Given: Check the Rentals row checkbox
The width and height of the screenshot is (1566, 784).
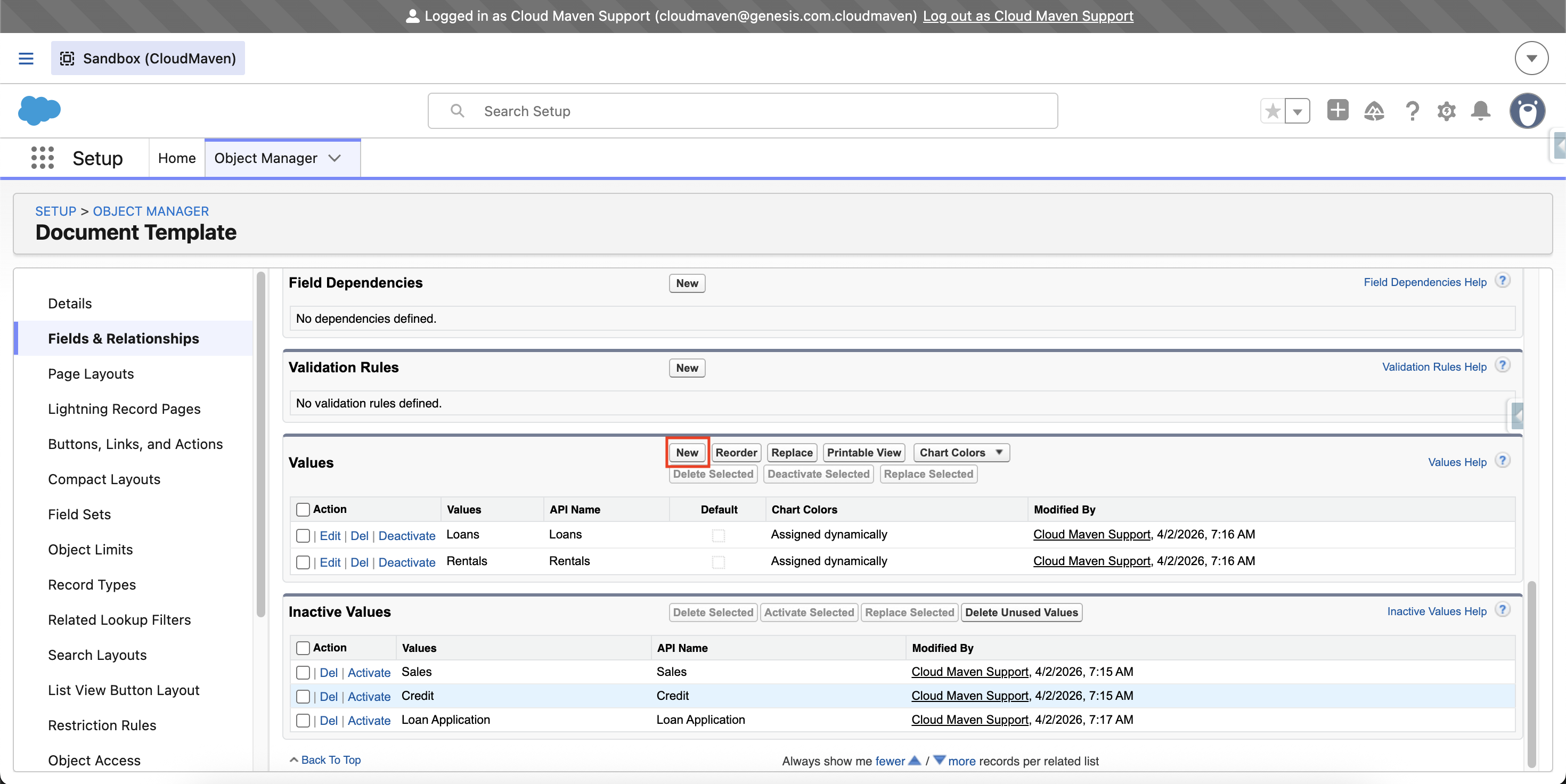Looking at the screenshot, I should [303, 562].
